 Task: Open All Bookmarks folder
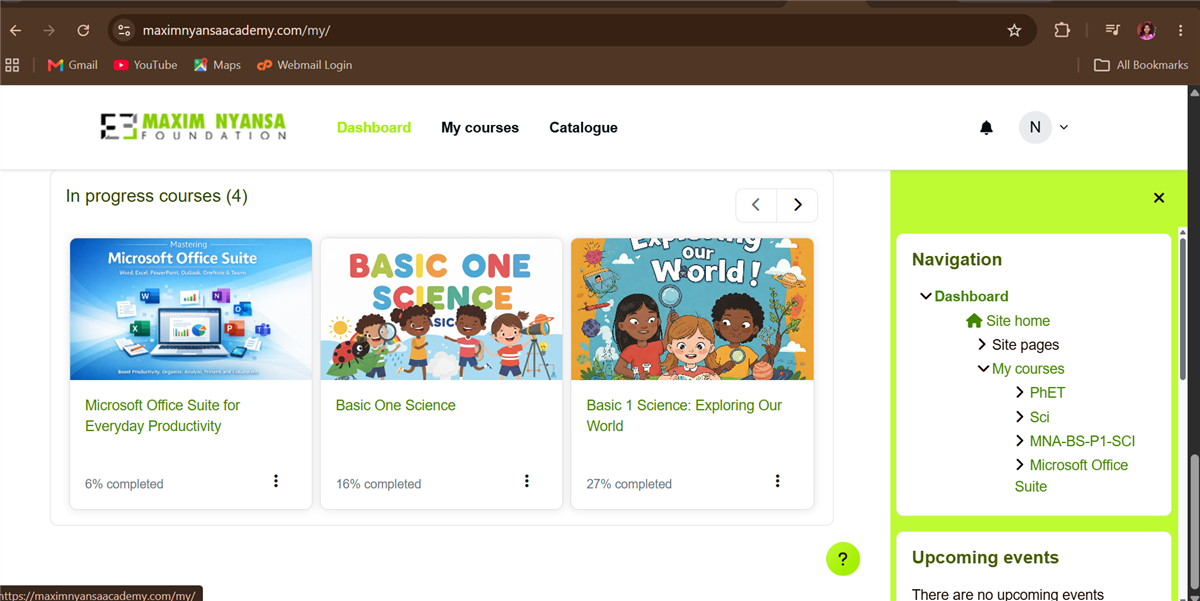(1141, 65)
